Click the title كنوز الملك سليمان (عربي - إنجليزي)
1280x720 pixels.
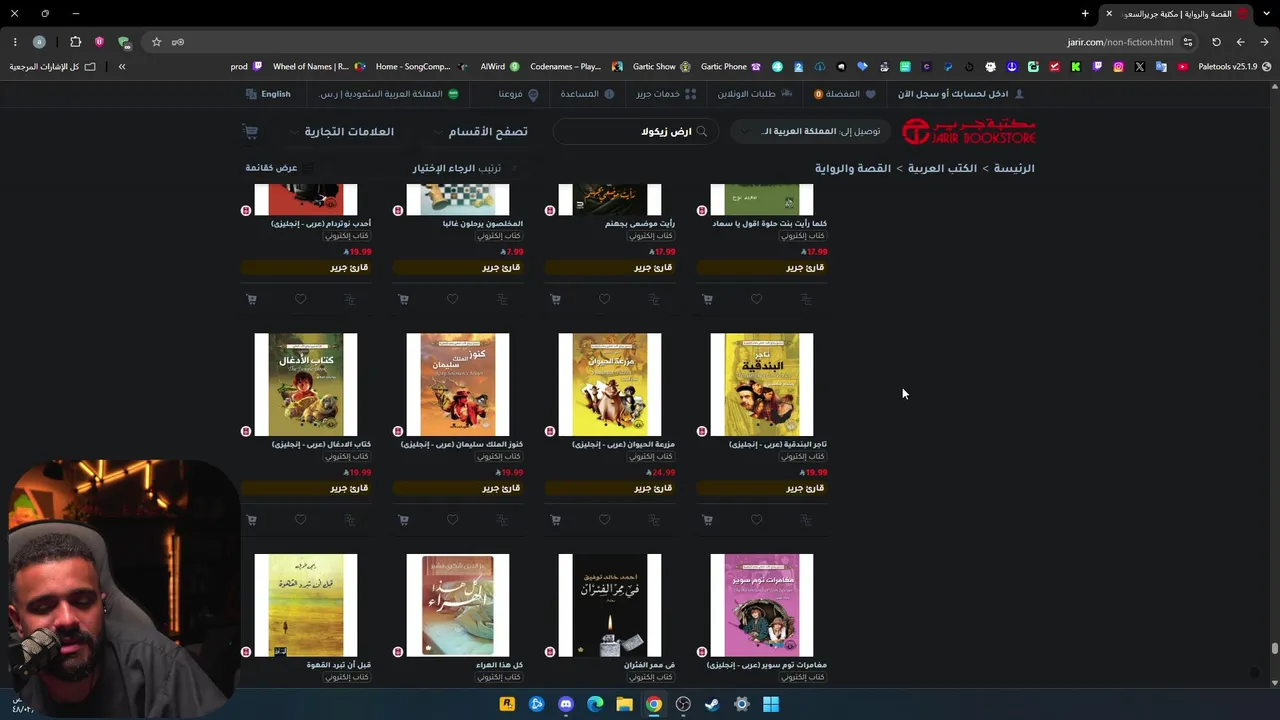point(462,444)
